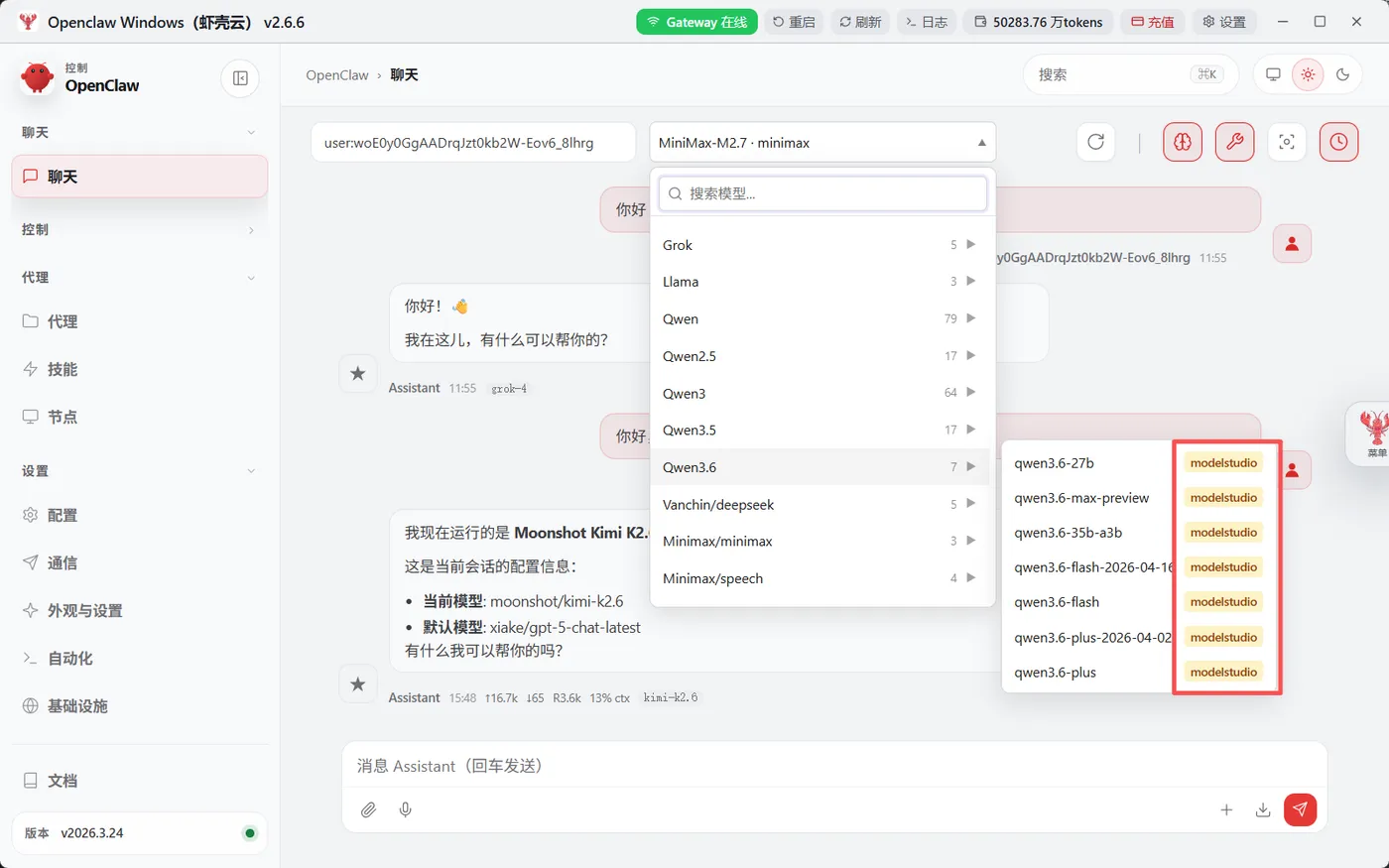The width and height of the screenshot is (1389, 868).
Task: Open the 设置 settings button in title bar
Action: tap(1224, 22)
